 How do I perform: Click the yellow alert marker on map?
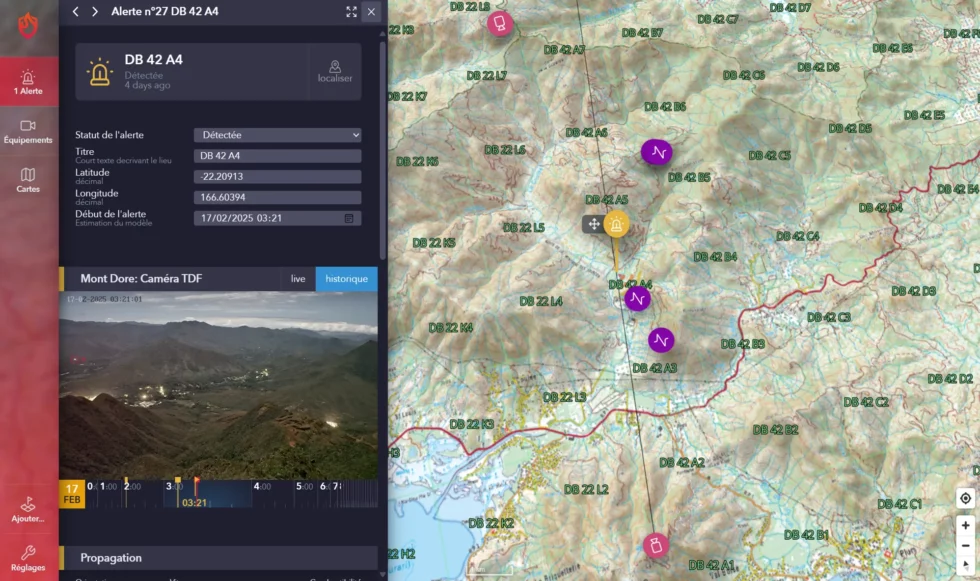point(617,224)
